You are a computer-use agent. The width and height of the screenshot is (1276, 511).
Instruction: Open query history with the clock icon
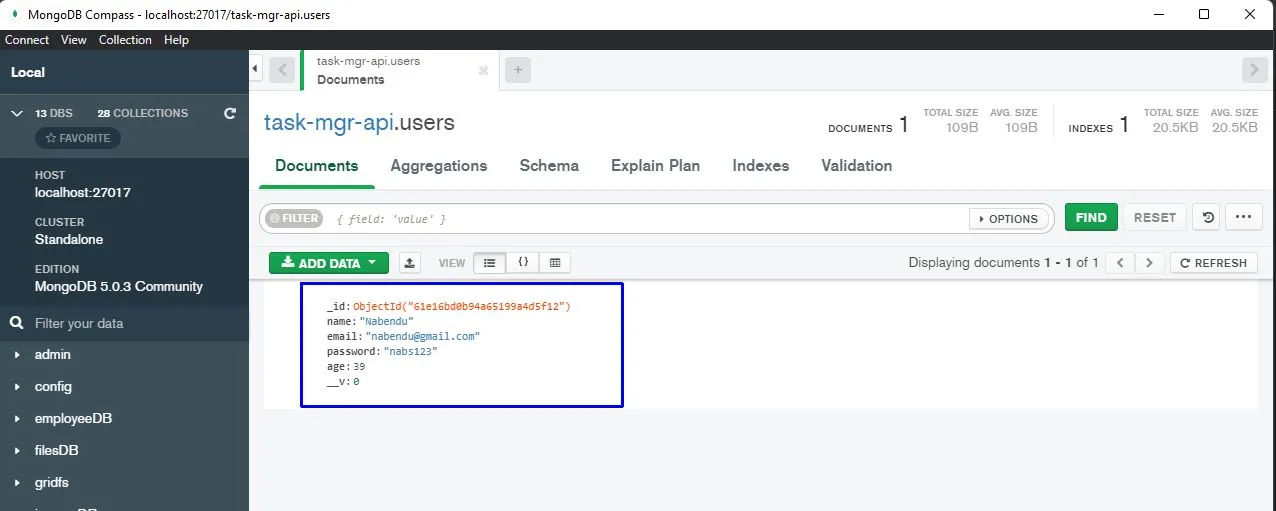[x=1206, y=217]
